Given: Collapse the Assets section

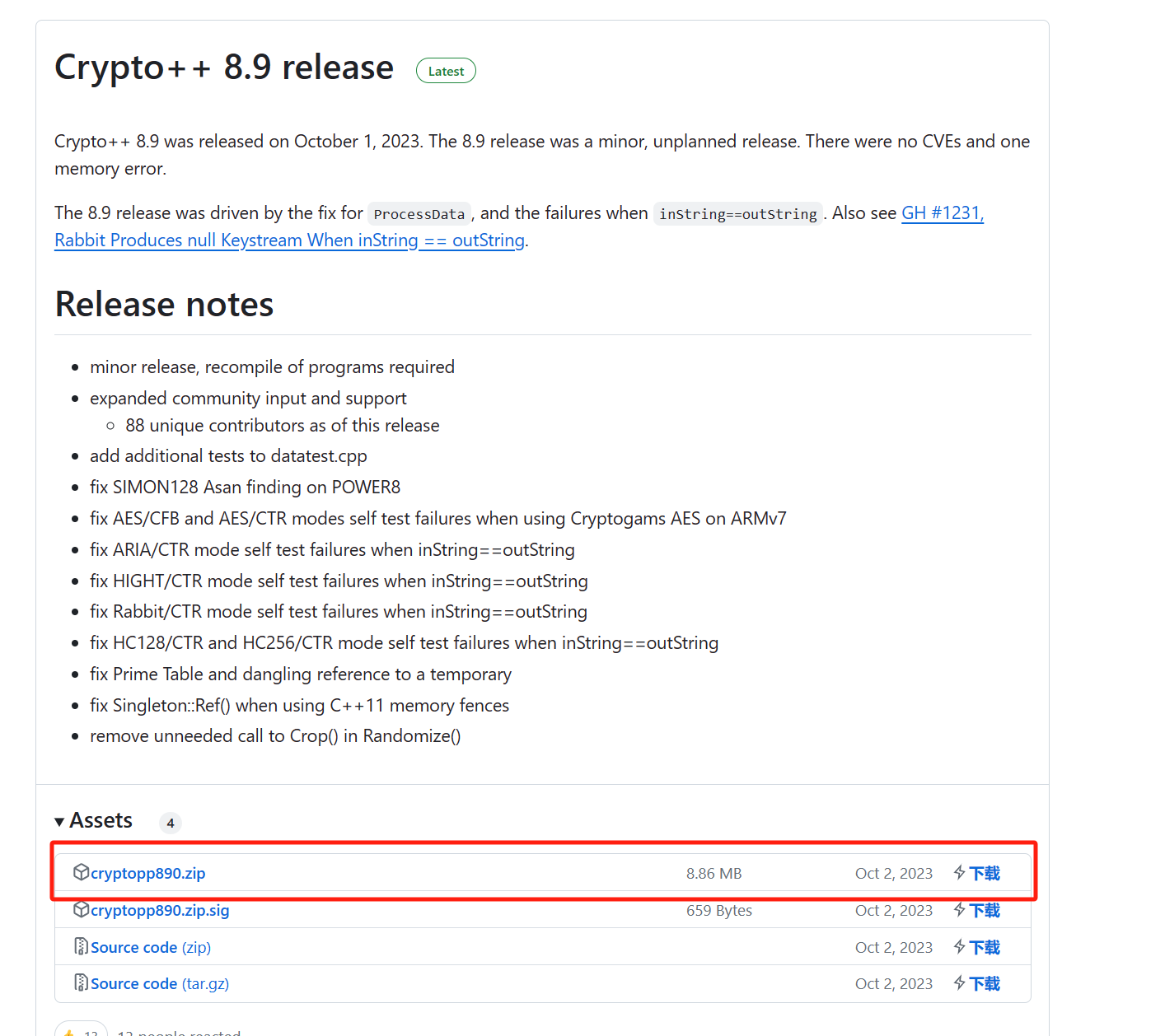Looking at the screenshot, I should coord(59,821).
